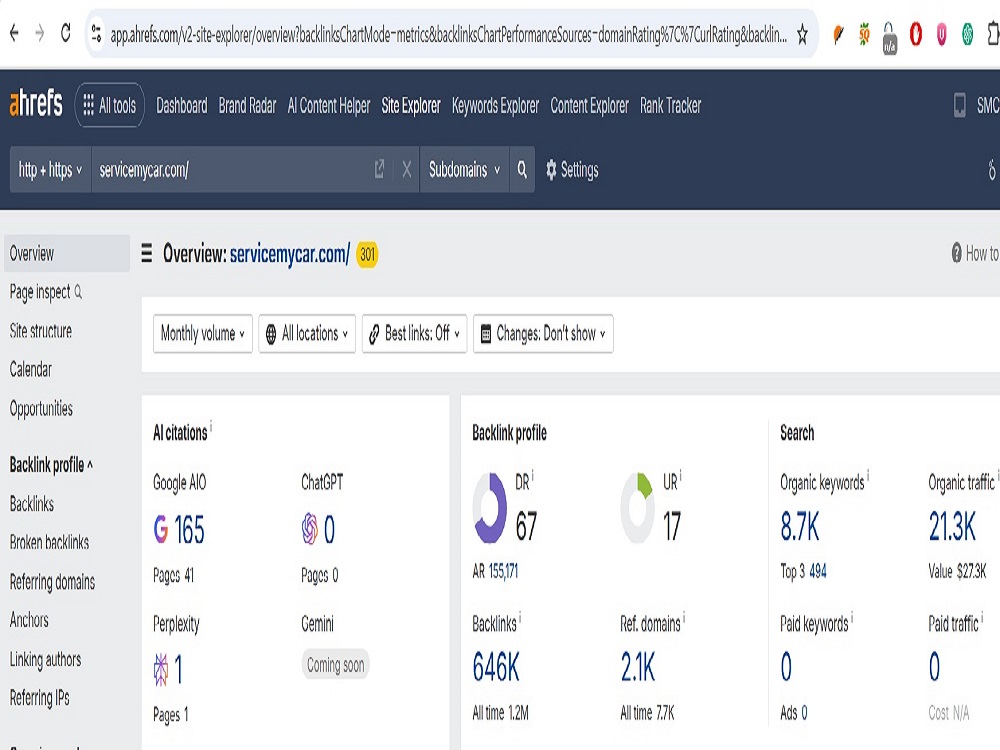The height and width of the screenshot is (750, 1000).
Task: Open the Subdomains mode dropdown
Action: coord(464,169)
